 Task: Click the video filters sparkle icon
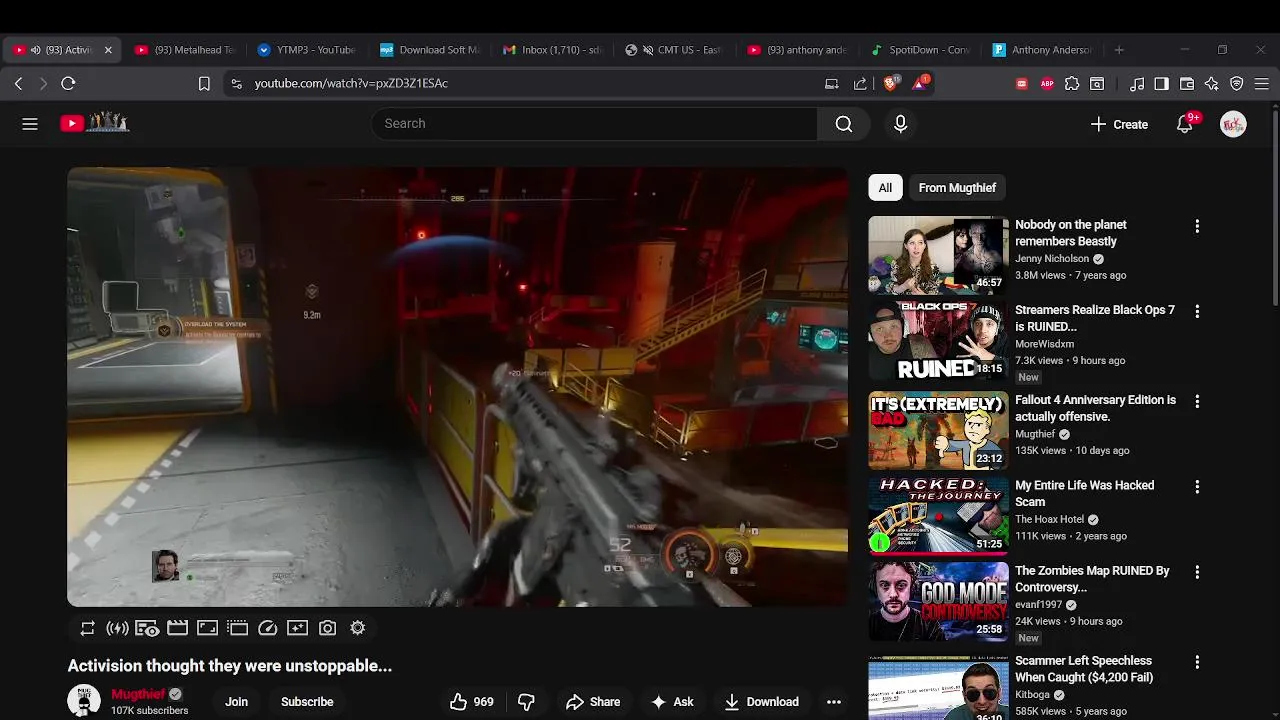[x=297, y=628]
